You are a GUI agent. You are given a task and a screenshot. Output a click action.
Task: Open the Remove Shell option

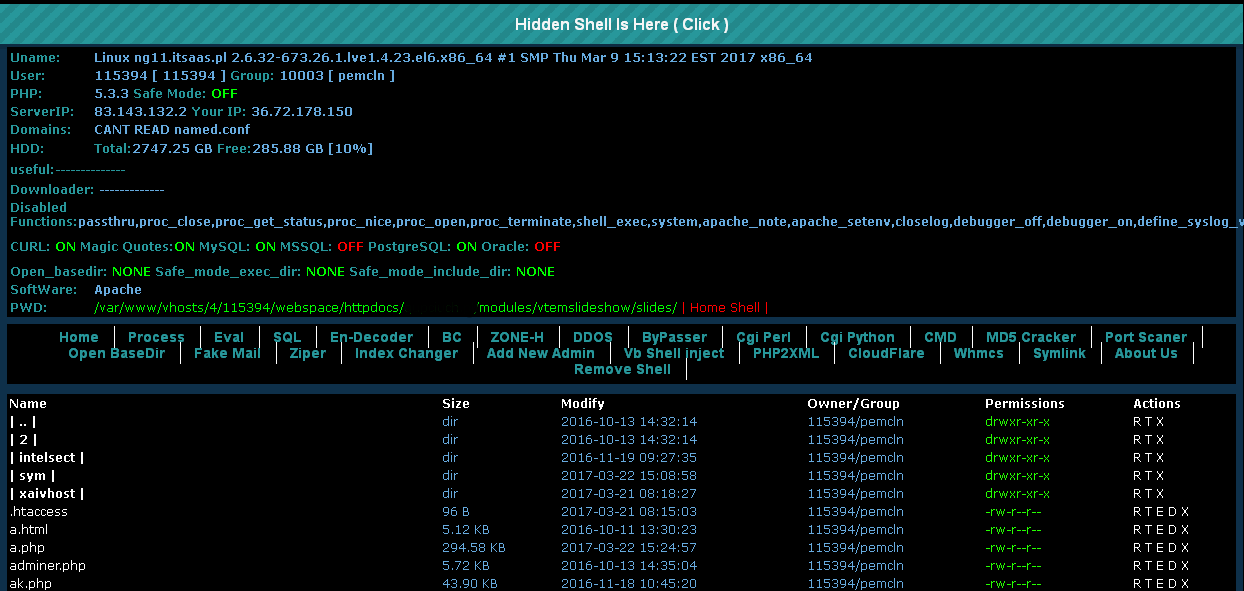tap(622, 369)
